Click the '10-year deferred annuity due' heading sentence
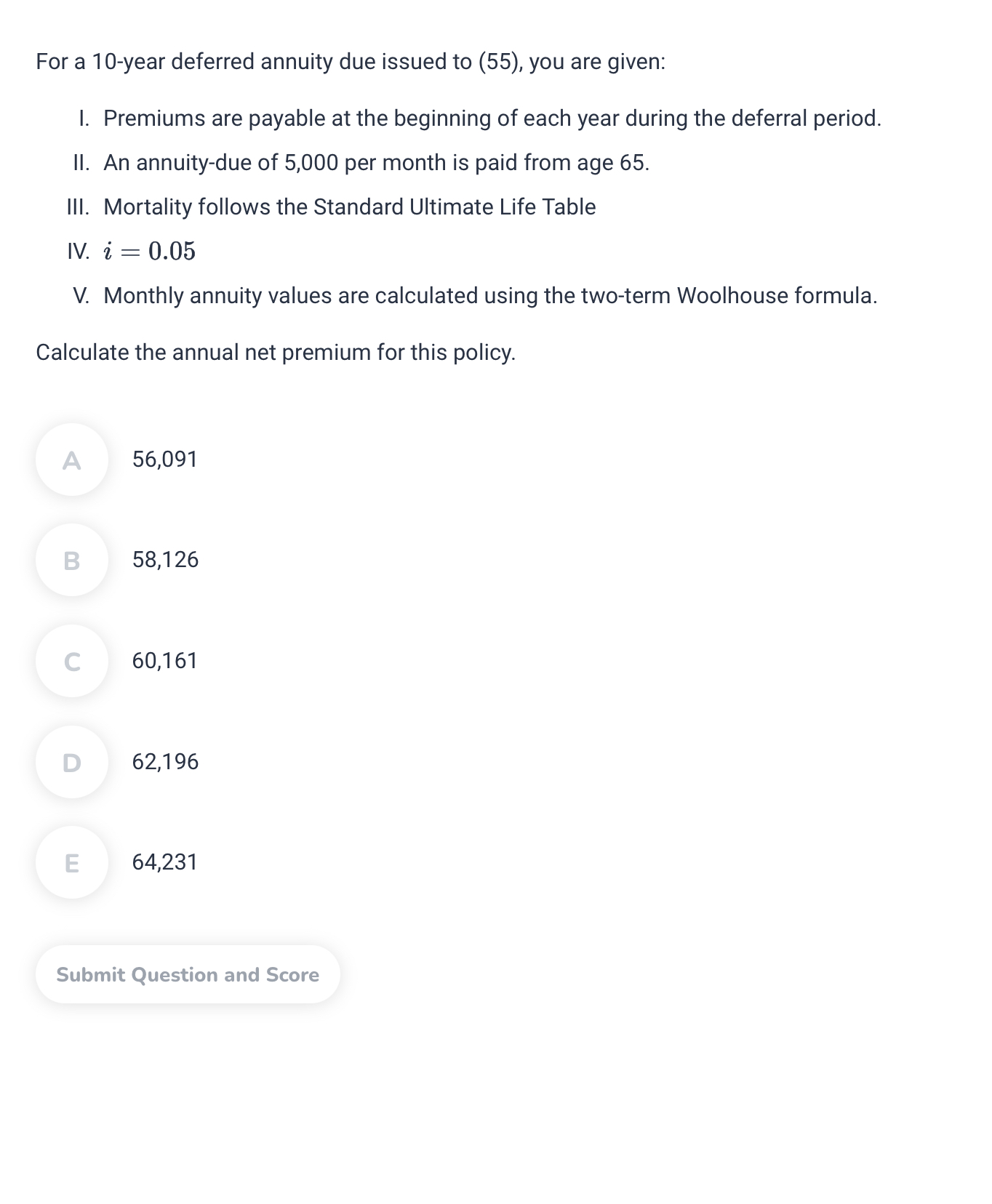This screenshot has height=1204, width=992. click(351, 62)
